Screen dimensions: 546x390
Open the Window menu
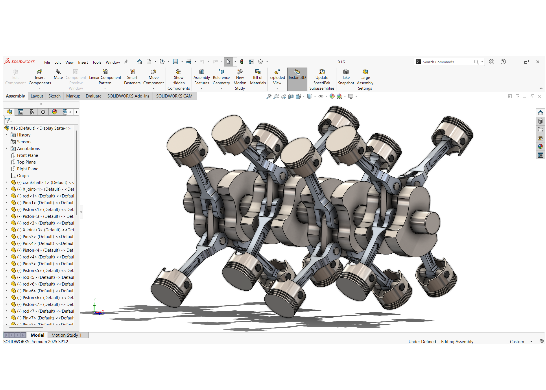pyautogui.click(x=113, y=63)
